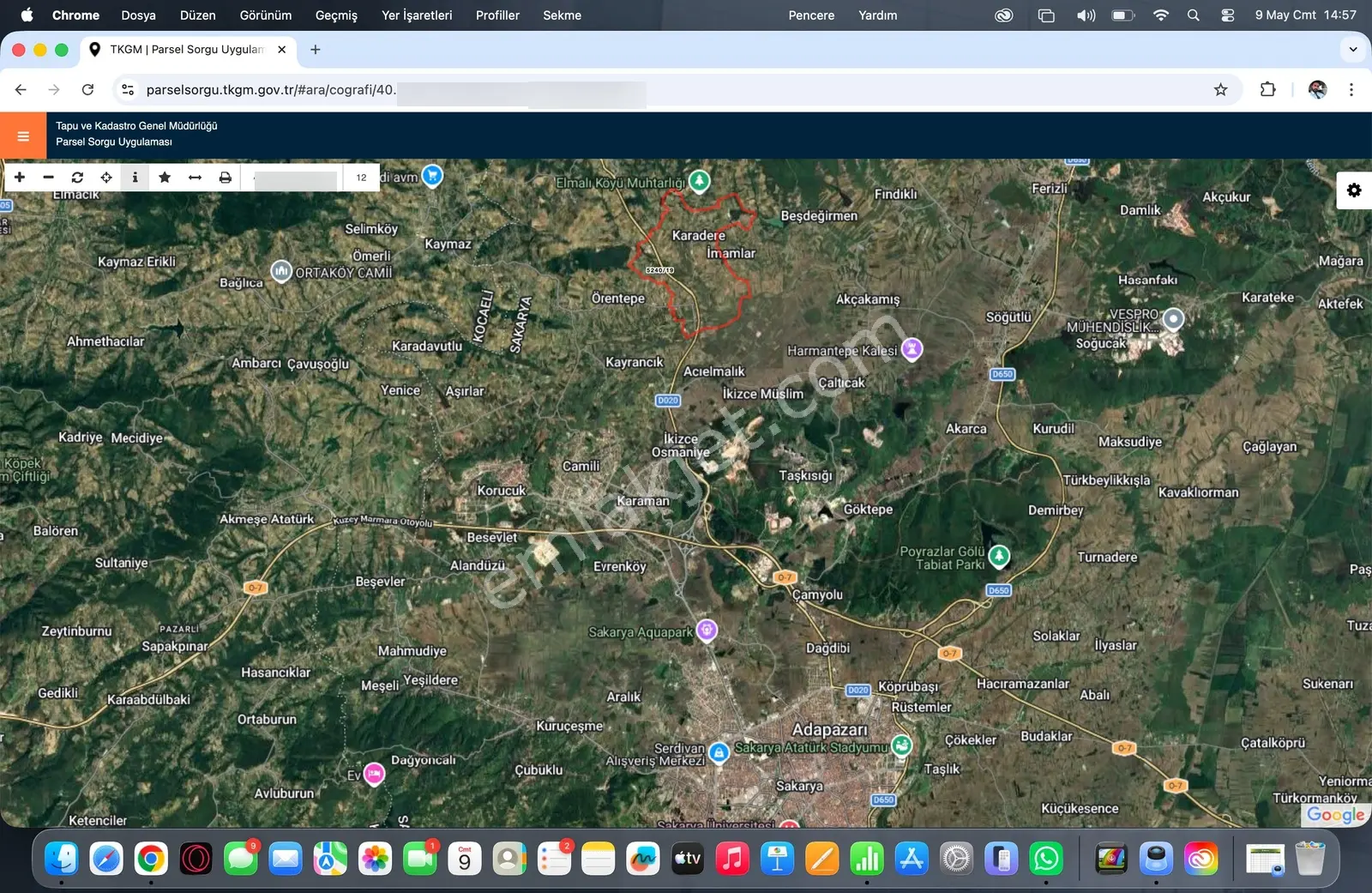
Task: Open Control Center in menu bar
Action: click(1228, 15)
